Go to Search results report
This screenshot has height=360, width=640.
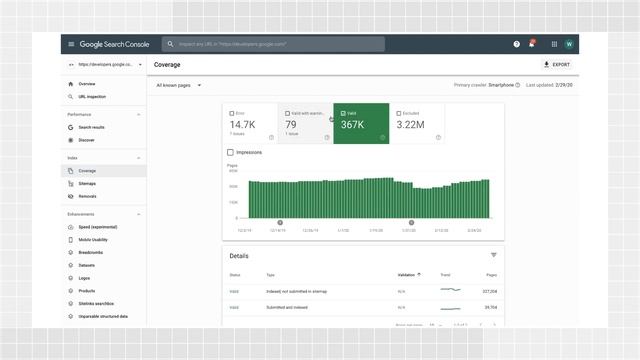104,127
